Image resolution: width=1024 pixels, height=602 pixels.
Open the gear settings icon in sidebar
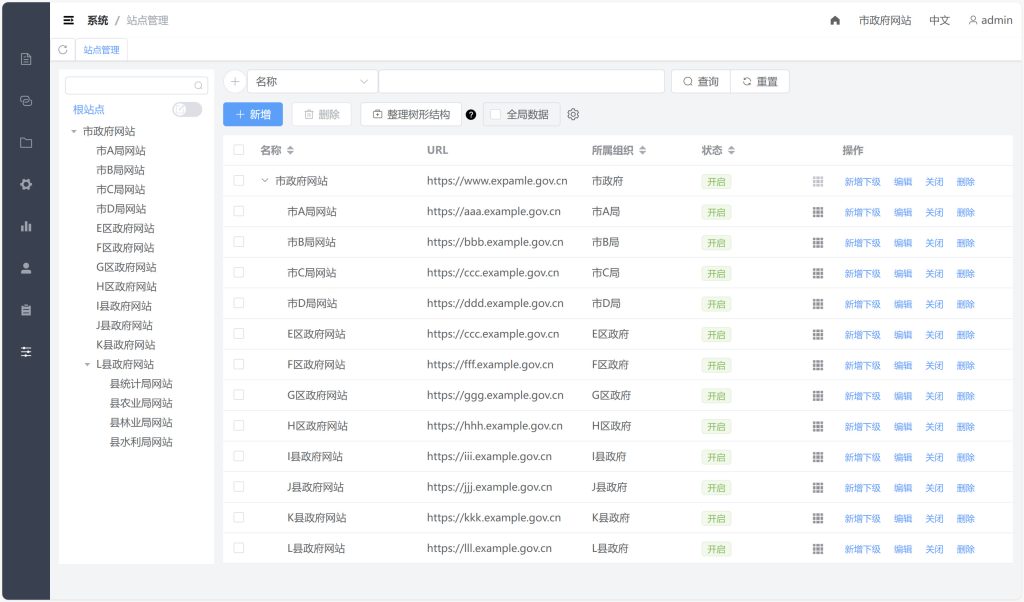point(26,185)
